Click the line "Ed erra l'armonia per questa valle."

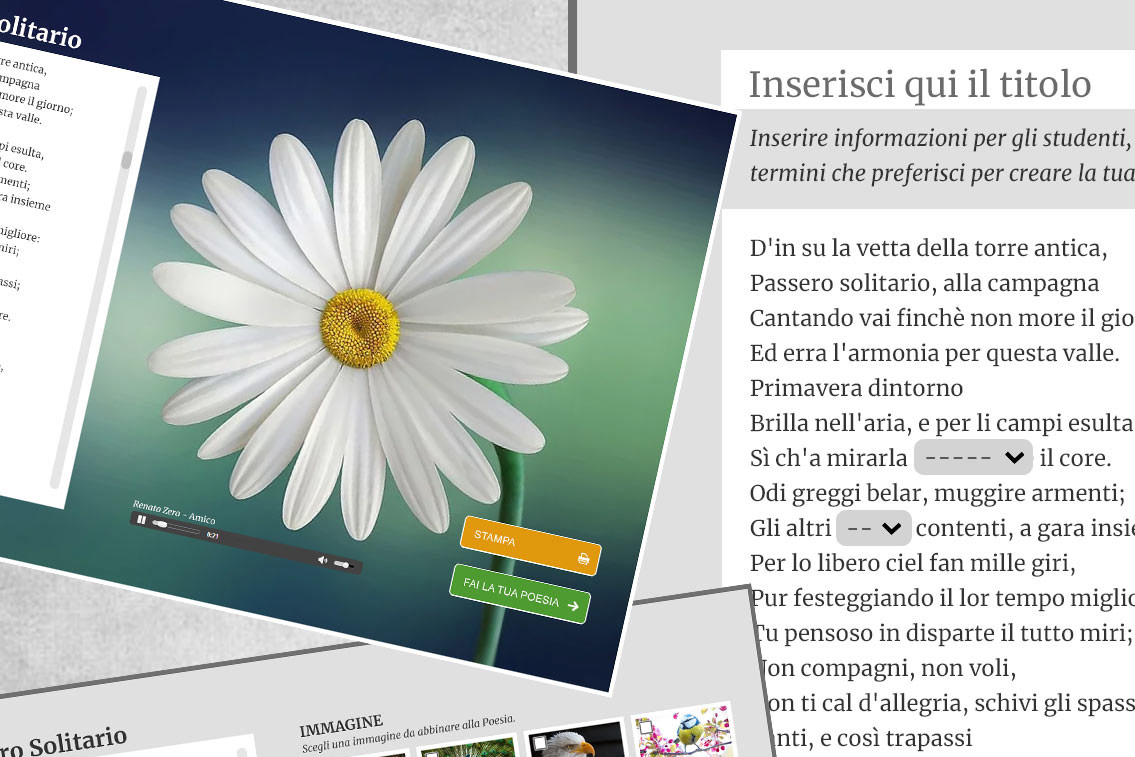934,353
